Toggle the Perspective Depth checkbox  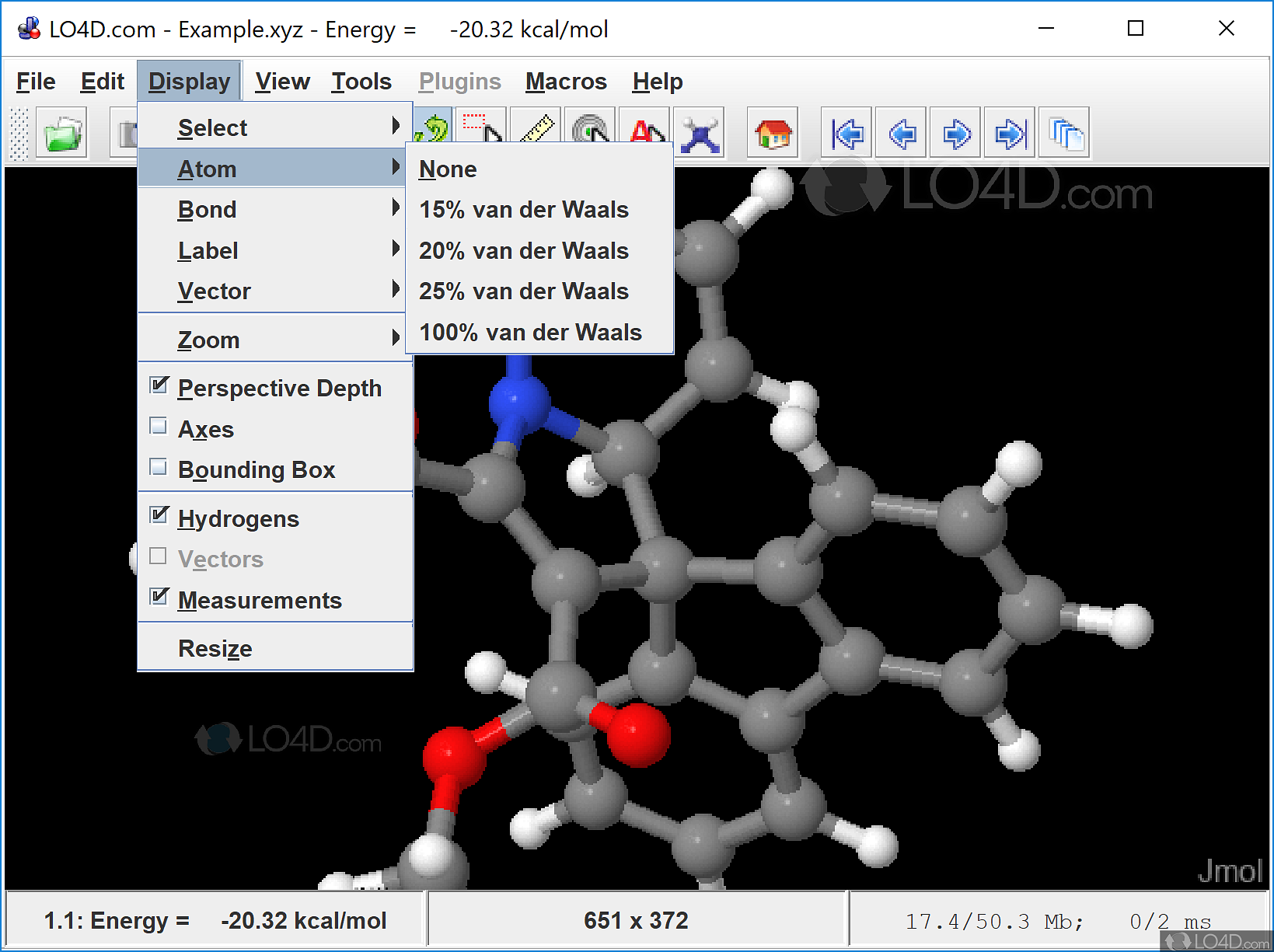(159, 385)
